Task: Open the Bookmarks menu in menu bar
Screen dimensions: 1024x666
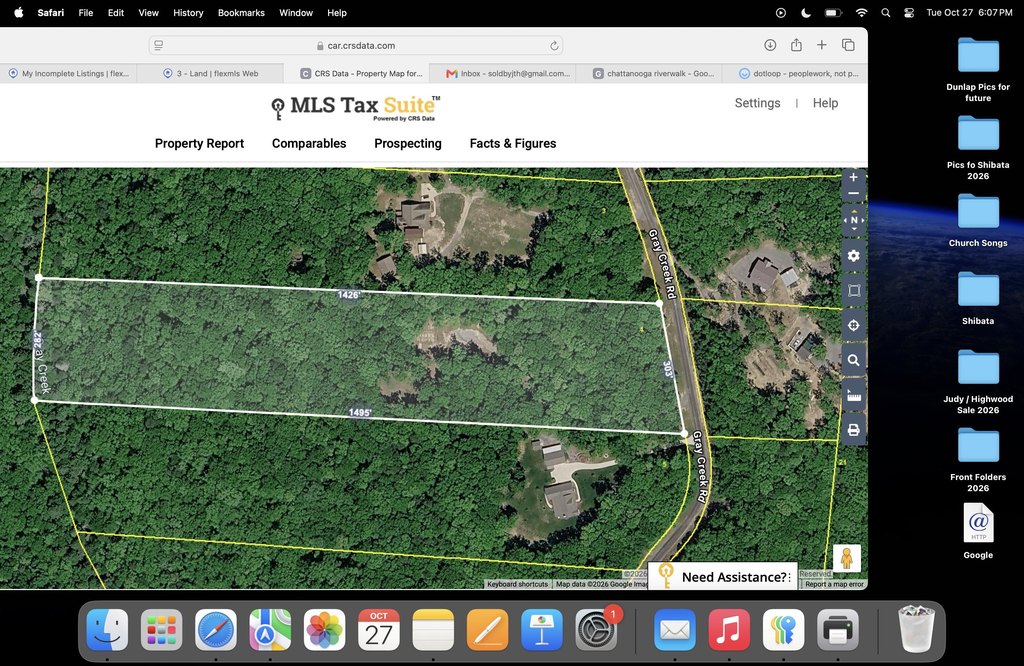Action: [241, 12]
